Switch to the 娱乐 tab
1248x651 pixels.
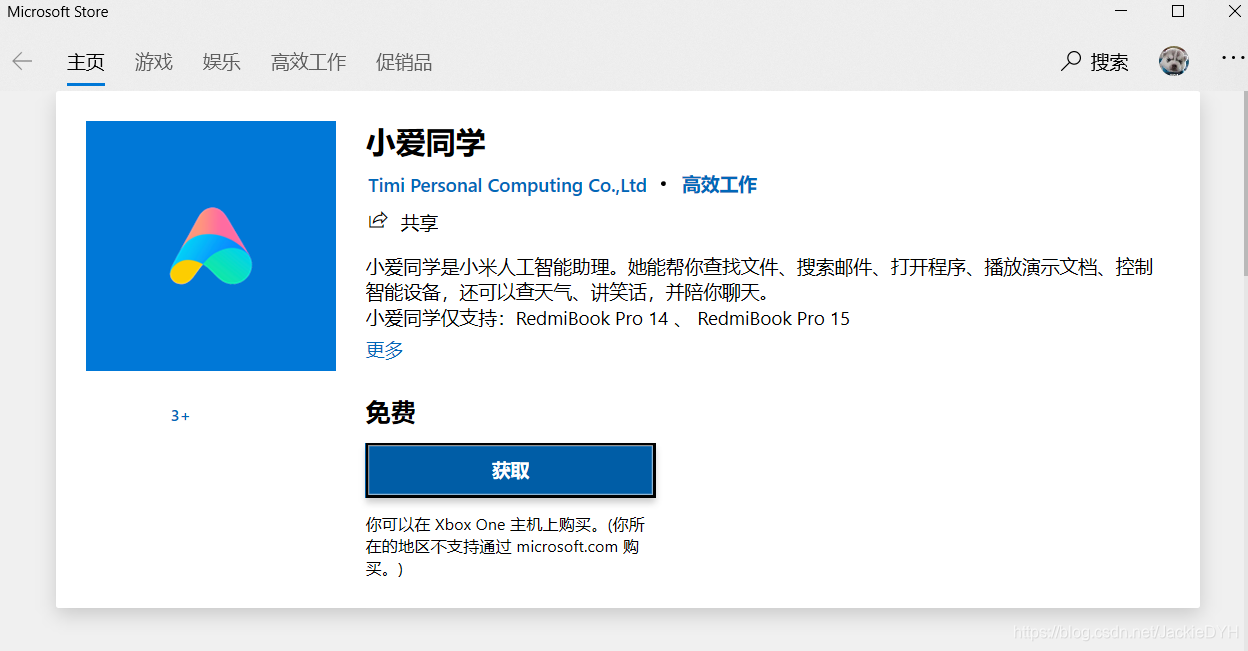[x=222, y=62]
